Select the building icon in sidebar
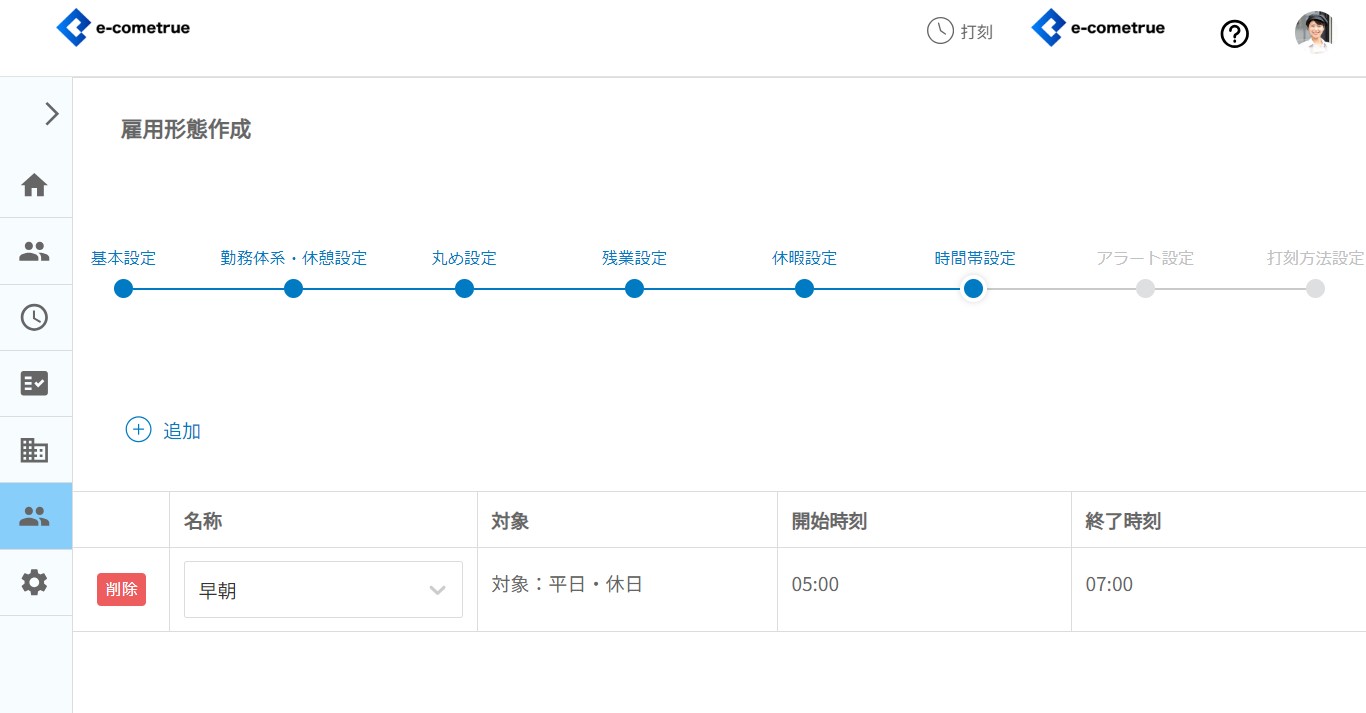 click(35, 450)
